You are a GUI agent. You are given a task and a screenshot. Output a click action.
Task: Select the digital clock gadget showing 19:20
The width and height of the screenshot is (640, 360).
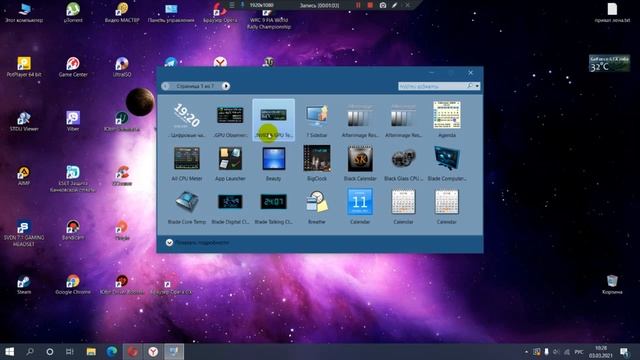coord(187,120)
